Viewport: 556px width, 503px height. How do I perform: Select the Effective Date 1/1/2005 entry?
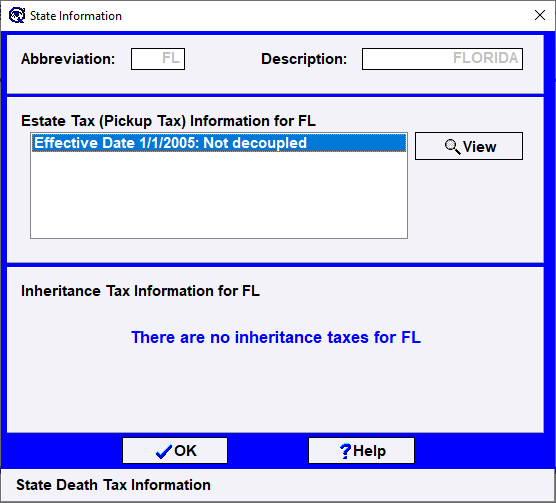point(219,143)
